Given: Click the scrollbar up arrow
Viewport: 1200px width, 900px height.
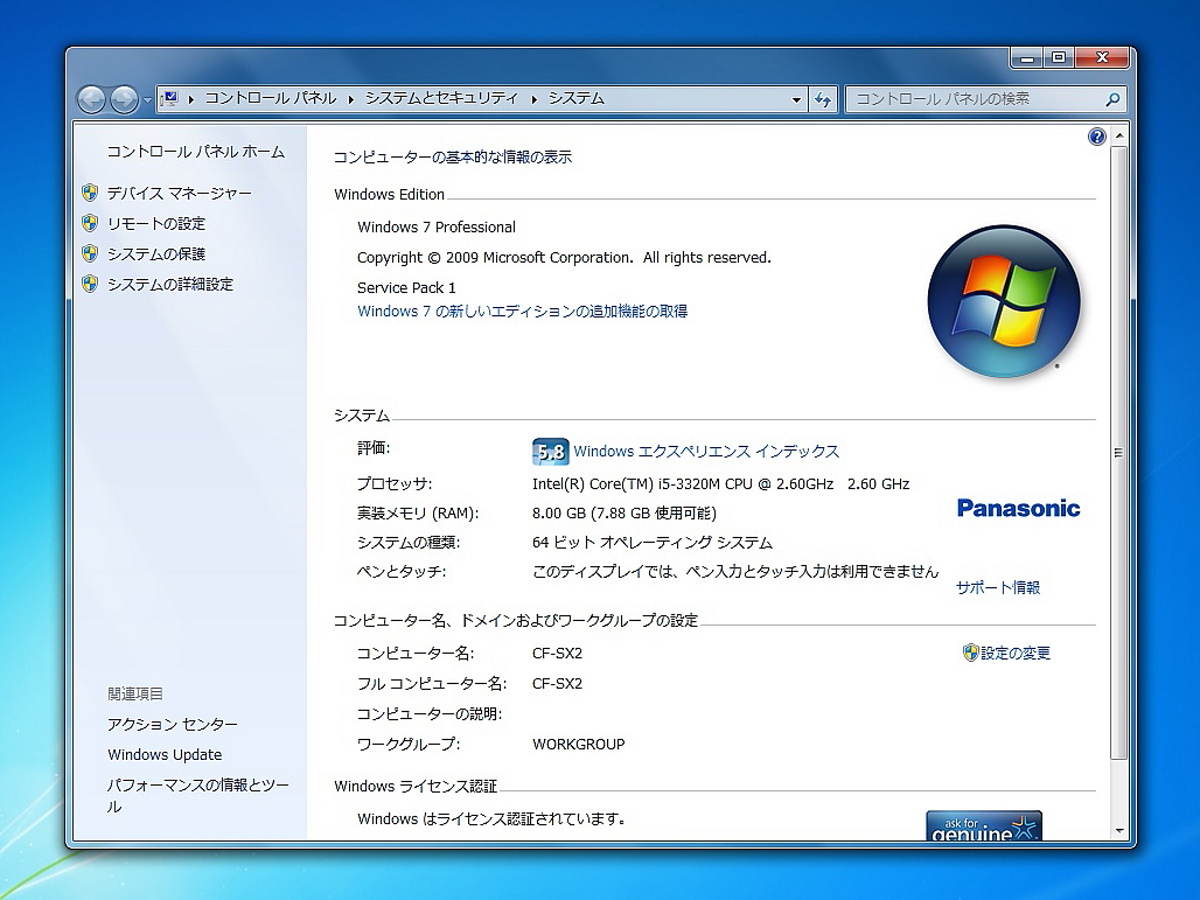Looking at the screenshot, I should 1119,136.
